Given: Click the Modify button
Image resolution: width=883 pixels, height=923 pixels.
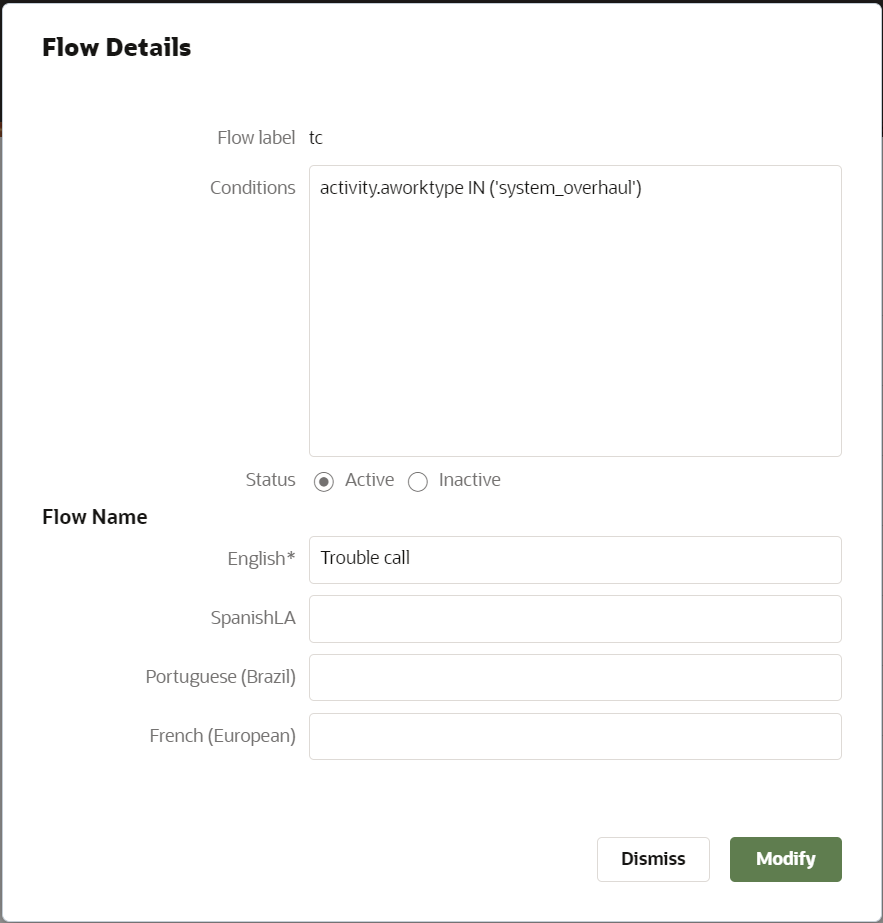Looking at the screenshot, I should (785, 859).
